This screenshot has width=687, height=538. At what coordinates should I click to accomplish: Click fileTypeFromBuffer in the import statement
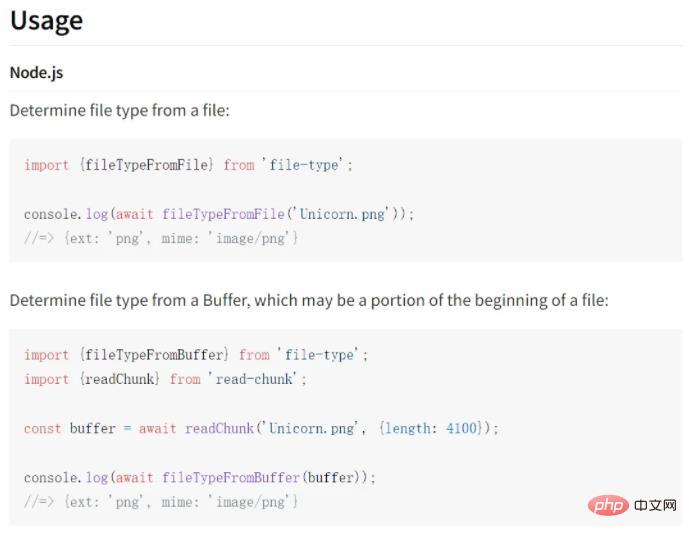pyautogui.click(x=154, y=355)
